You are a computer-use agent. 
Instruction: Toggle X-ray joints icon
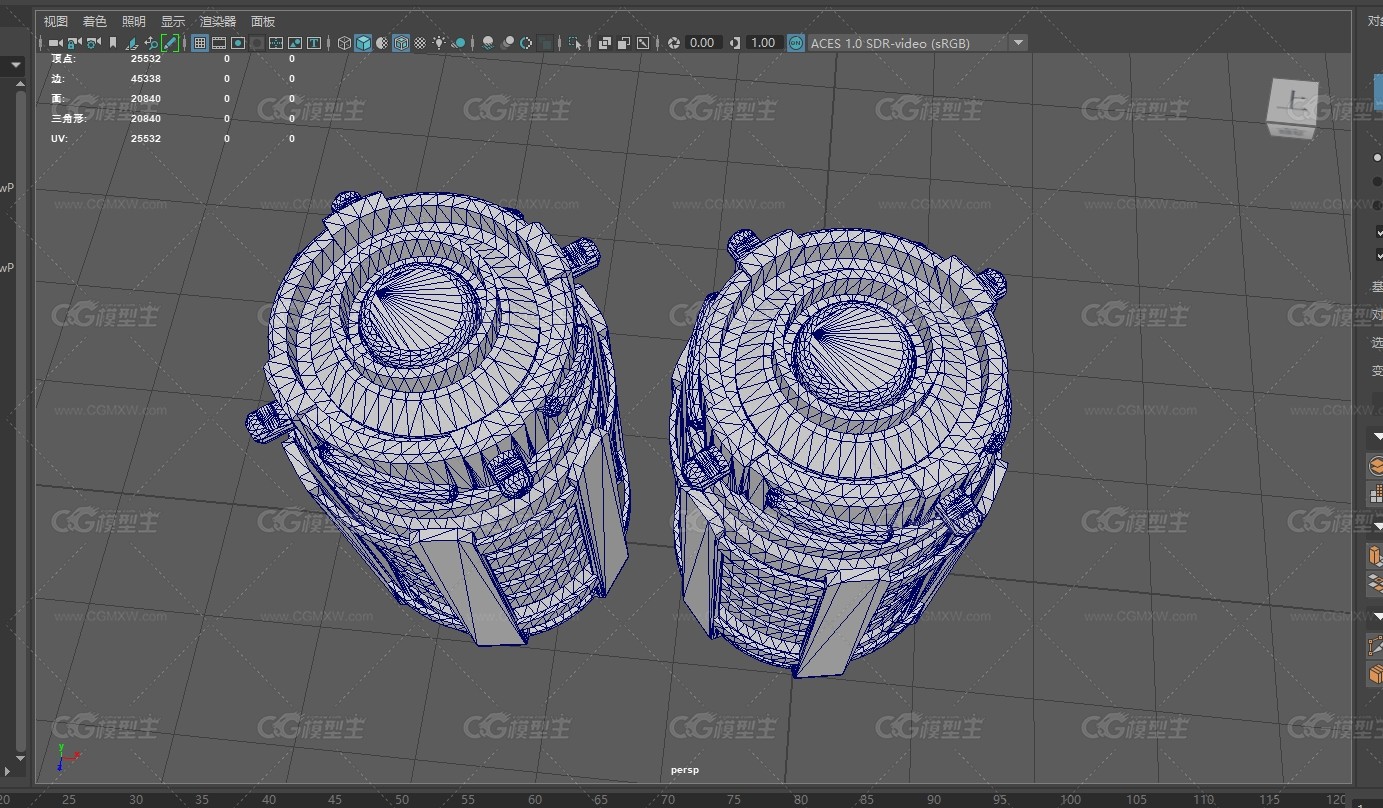(642, 43)
